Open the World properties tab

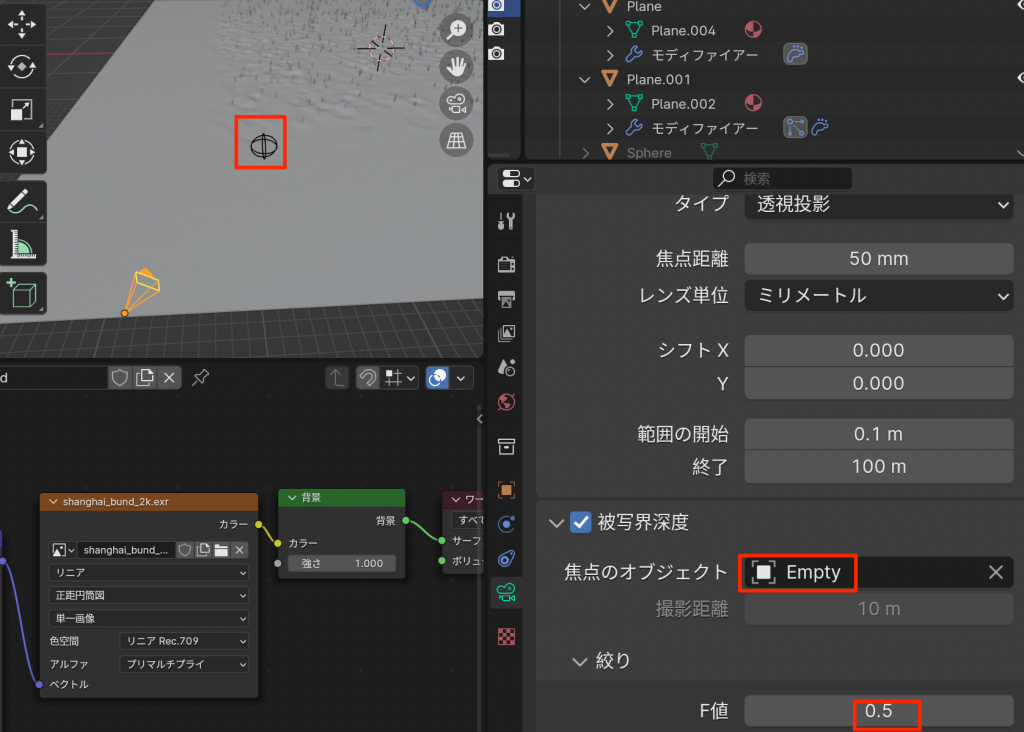click(x=507, y=401)
